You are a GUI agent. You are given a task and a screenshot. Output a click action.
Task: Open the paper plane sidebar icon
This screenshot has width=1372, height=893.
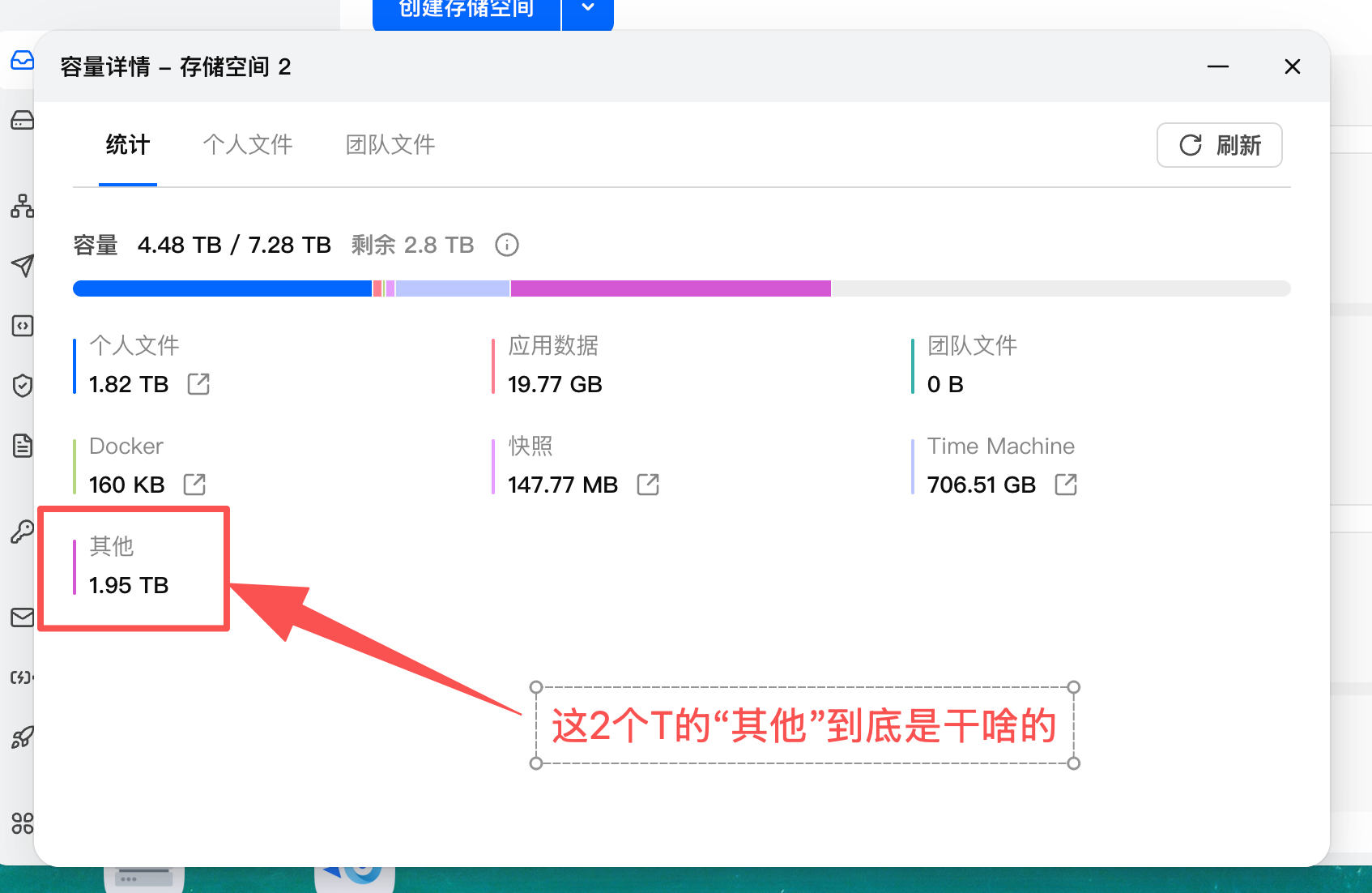click(x=22, y=265)
